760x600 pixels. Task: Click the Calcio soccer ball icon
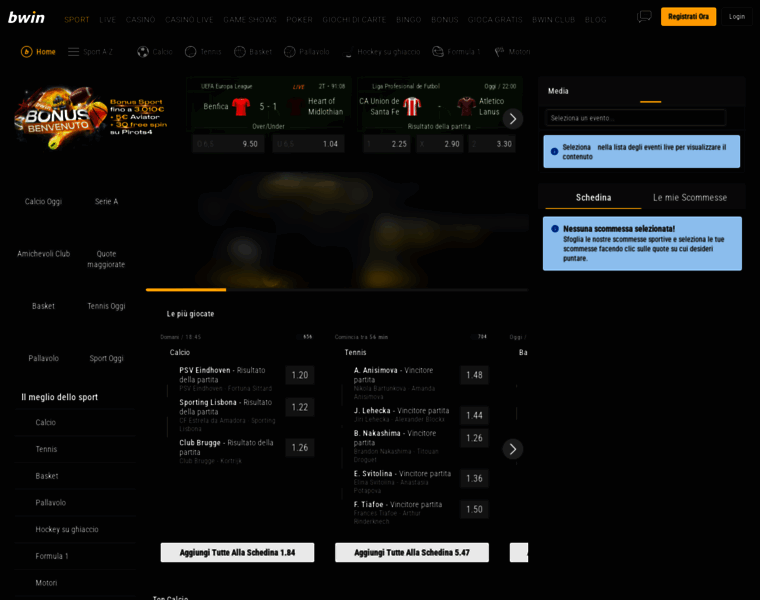point(143,52)
